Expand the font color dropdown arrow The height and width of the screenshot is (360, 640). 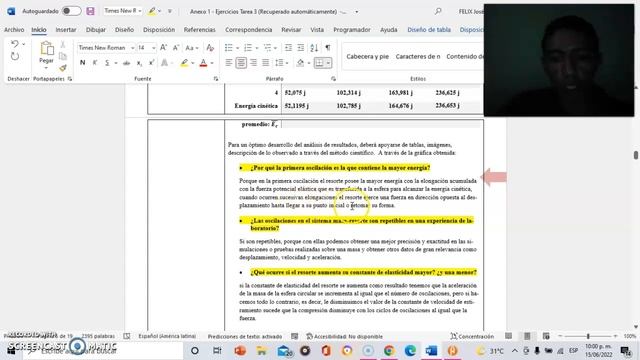(x=212, y=63)
